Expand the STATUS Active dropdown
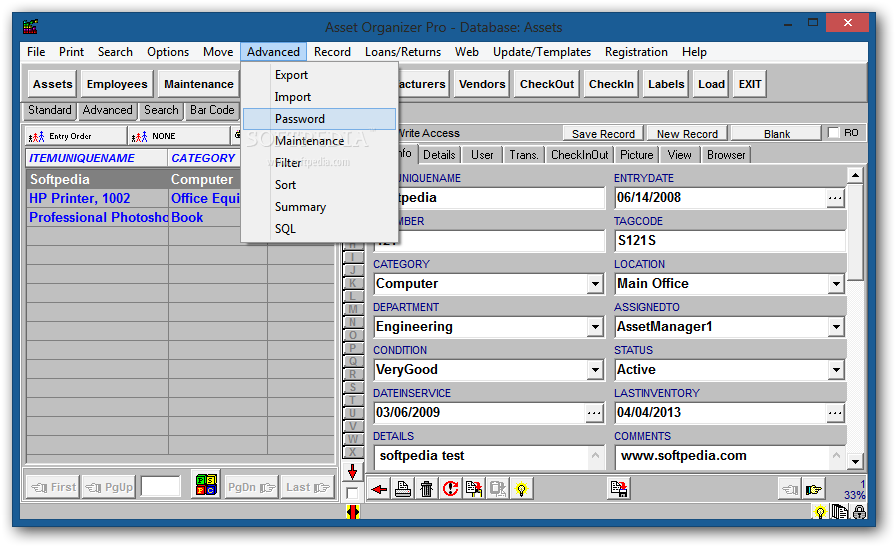Image resolution: width=896 pixels, height=547 pixels. [x=836, y=370]
